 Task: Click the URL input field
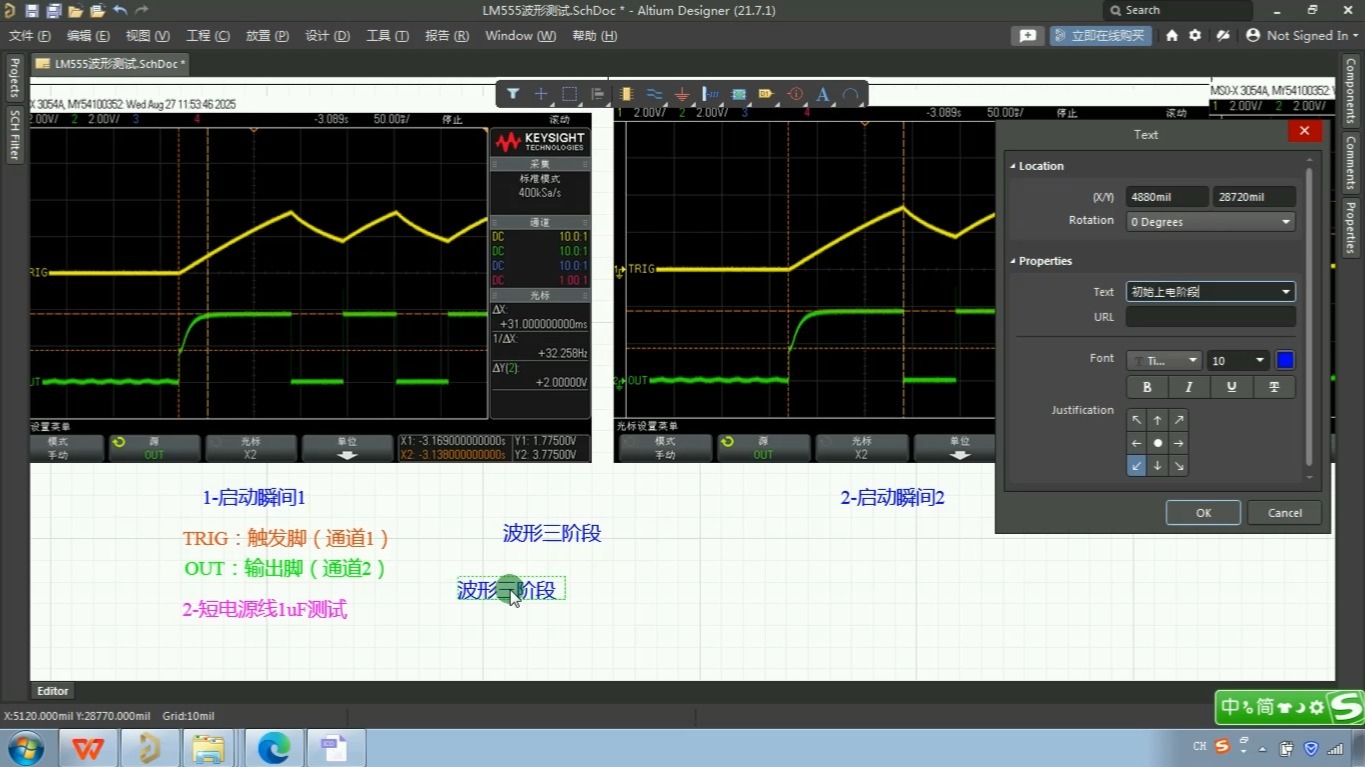1210,317
